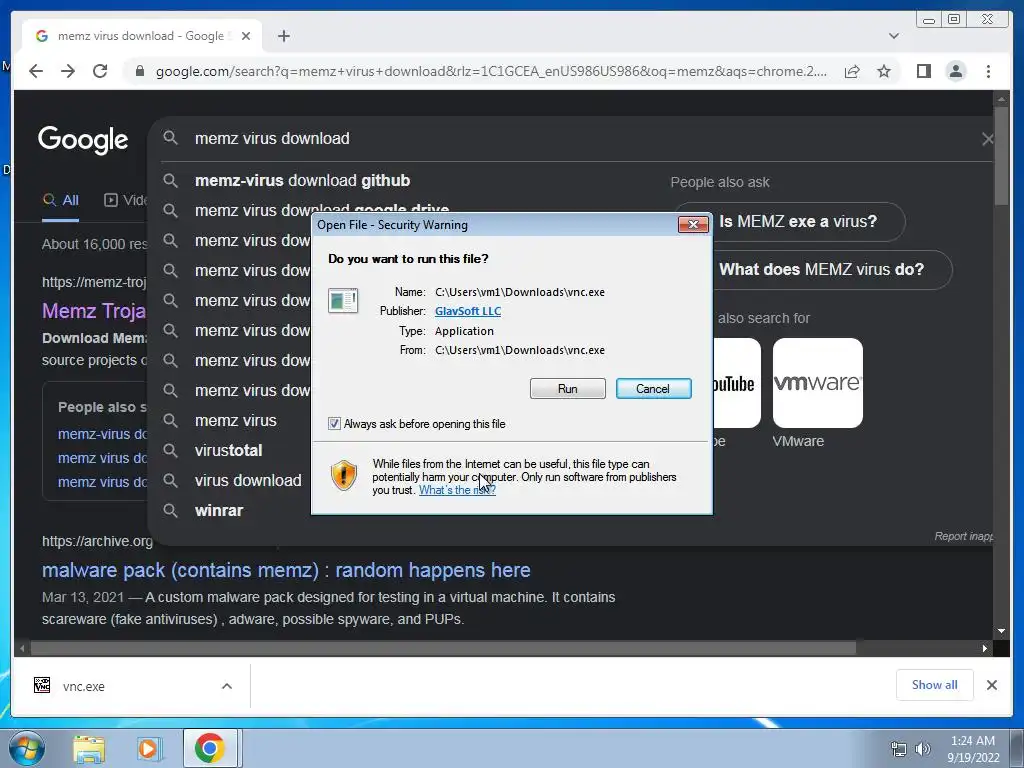The width and height of the screenshot is (1024, 768).
Task: Open Chrome three-dot menu
Action: 988,71
